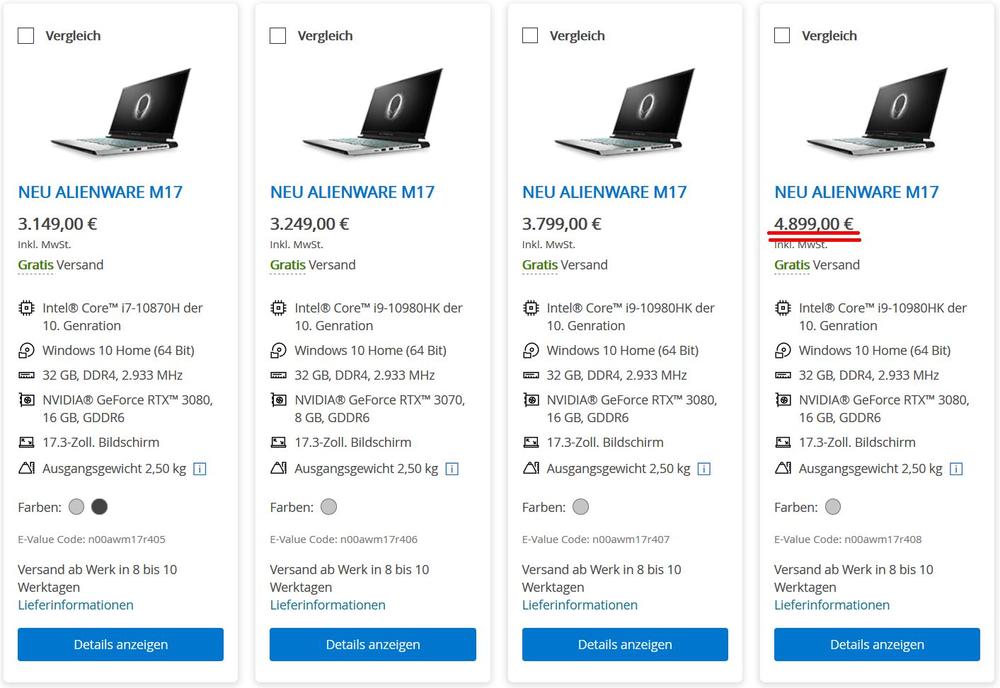Open weight info icon on 4.899,00 € laptop

pyautogui.click(x=956, y=468)
